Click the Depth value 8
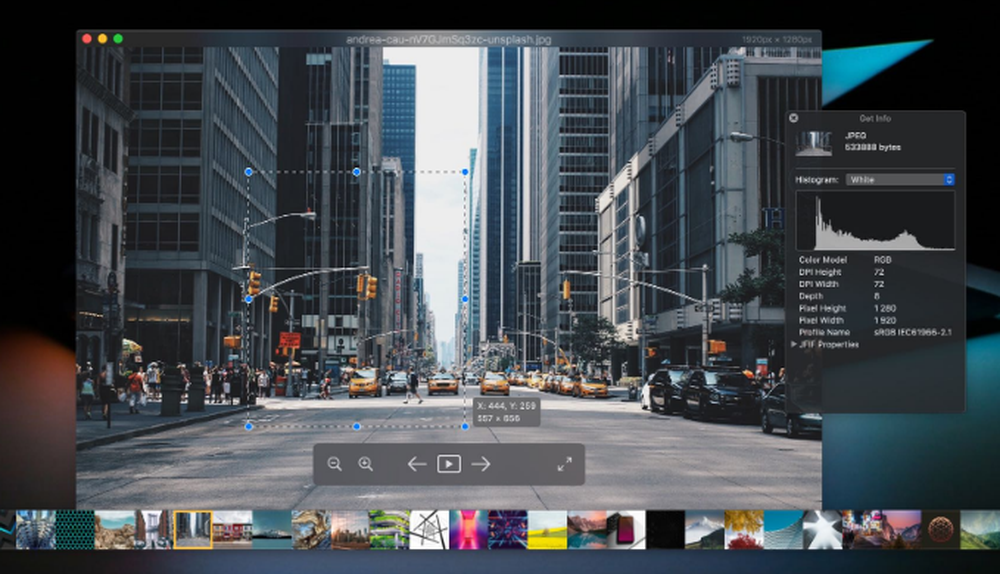This screenshot has height=574, width=1000. click(877, 297)
